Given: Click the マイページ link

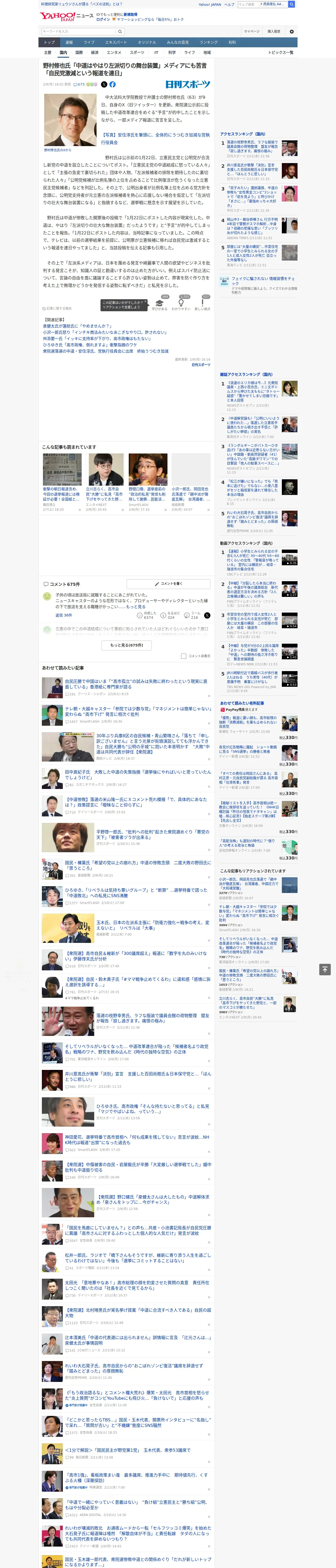Looking at the screenshot, I should point(252,31).
